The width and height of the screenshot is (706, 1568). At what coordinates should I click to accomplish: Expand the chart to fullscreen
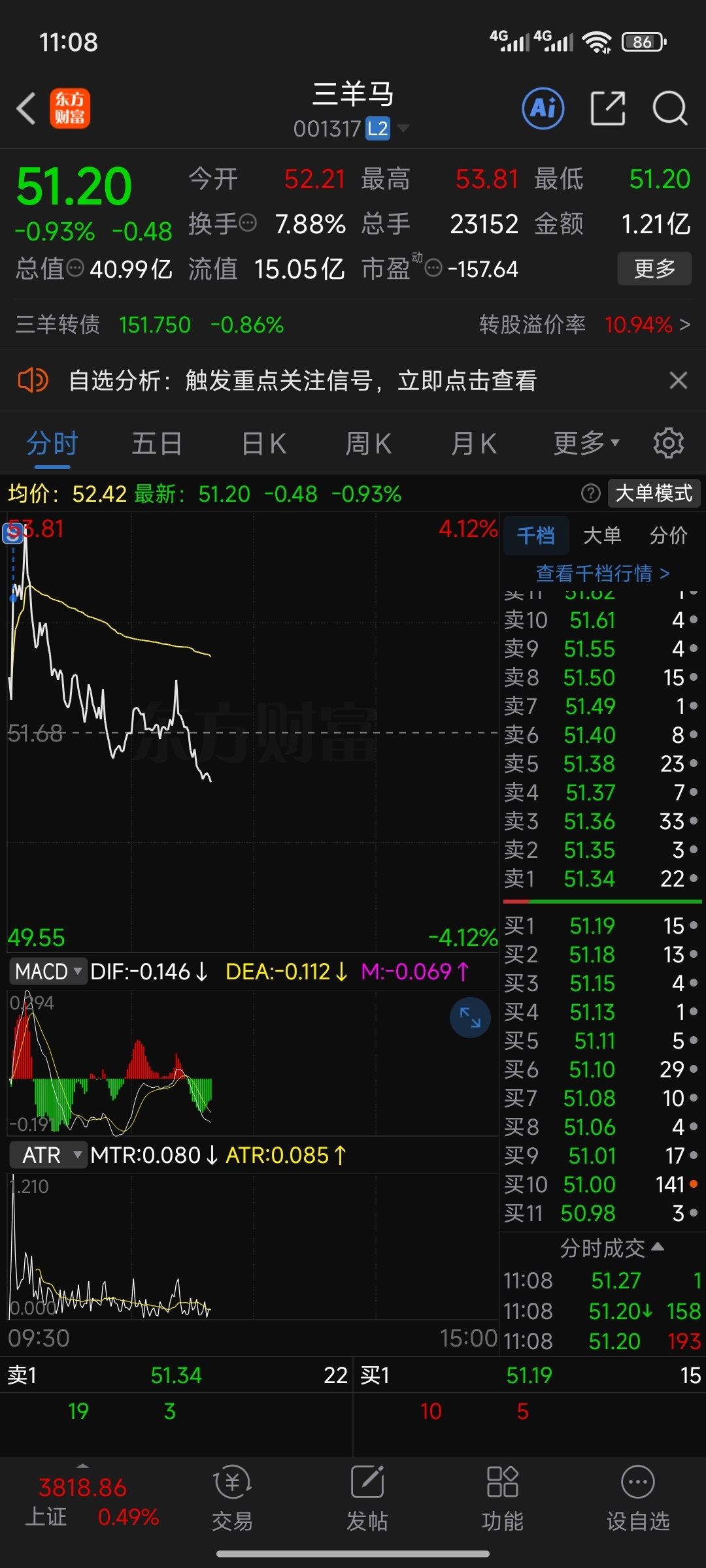point(470,1017)
